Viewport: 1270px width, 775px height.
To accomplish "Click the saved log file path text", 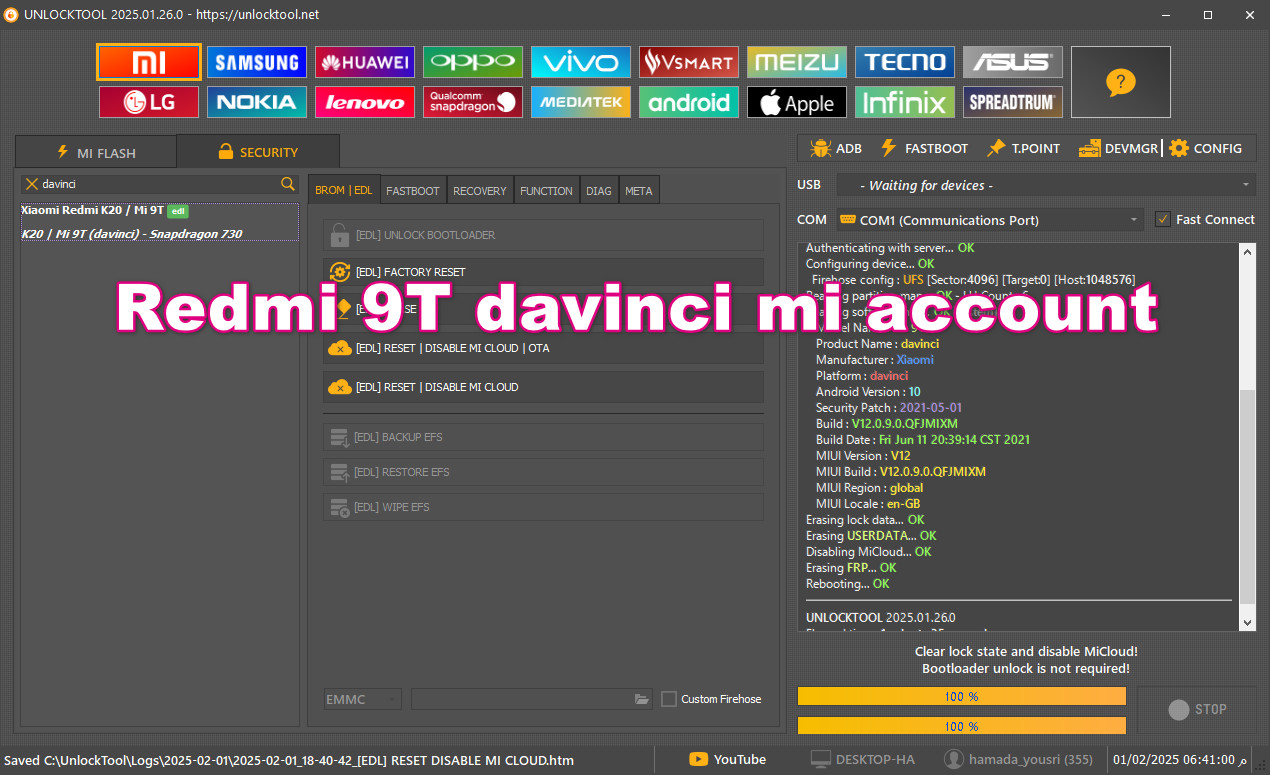I will pos(288,760).
